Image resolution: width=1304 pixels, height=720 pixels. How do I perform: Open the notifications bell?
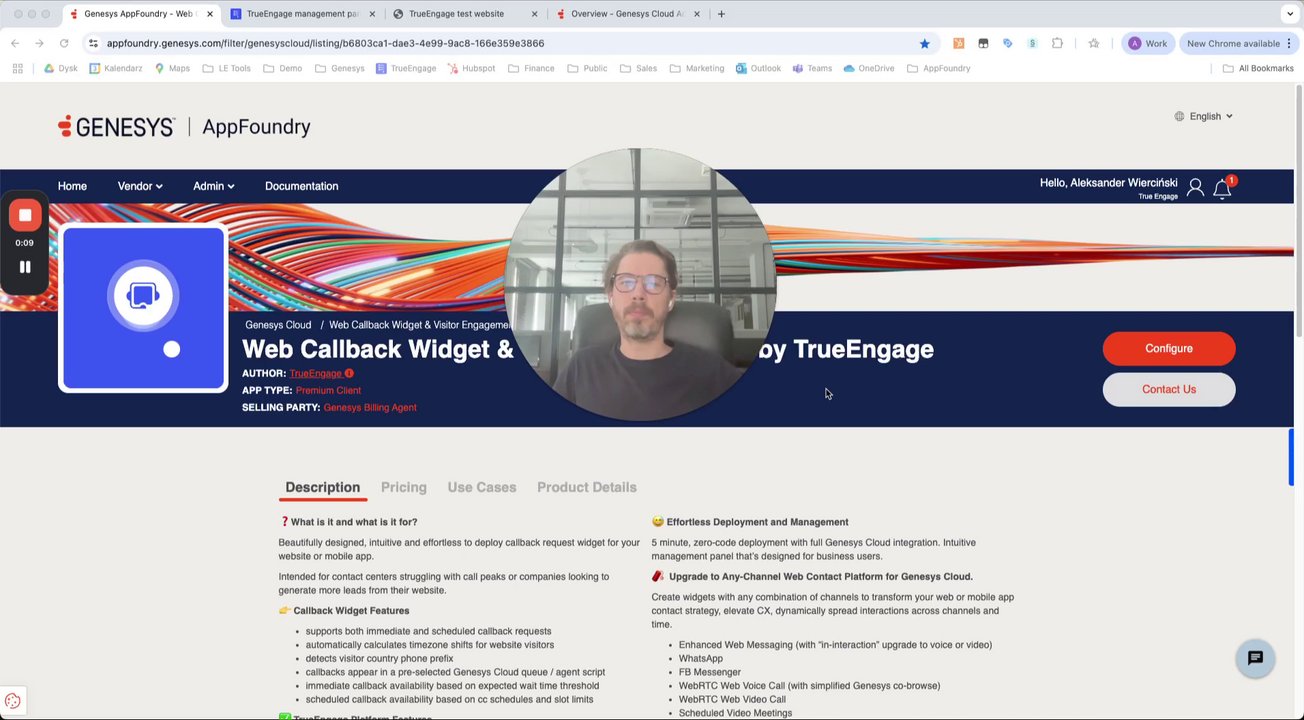pos(1222,187)
